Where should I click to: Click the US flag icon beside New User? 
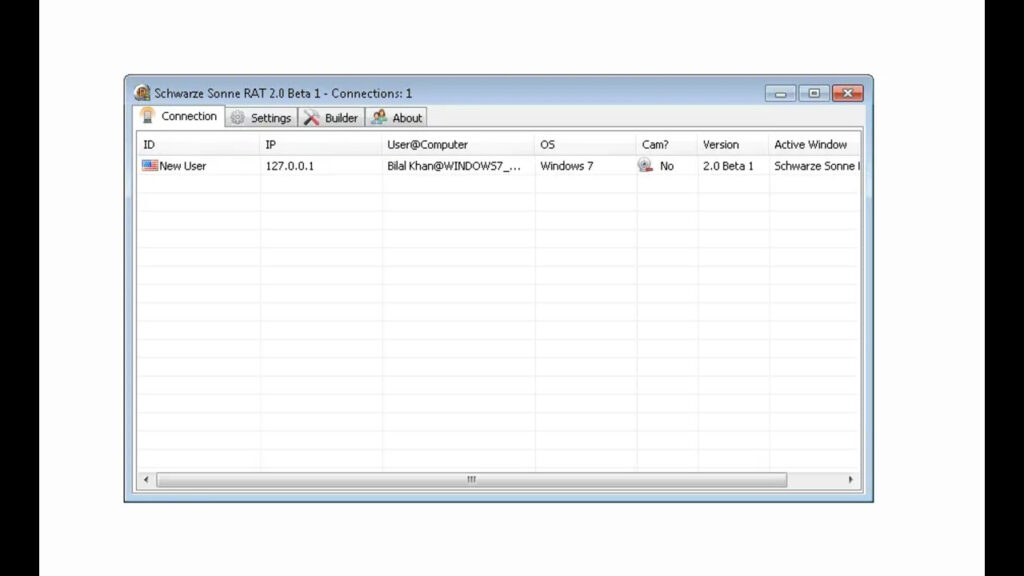coord(150,165)
